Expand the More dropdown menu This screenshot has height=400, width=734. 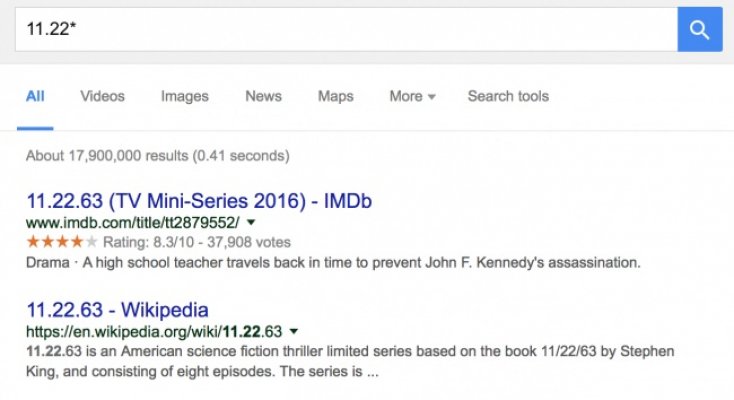click(412, 96)
